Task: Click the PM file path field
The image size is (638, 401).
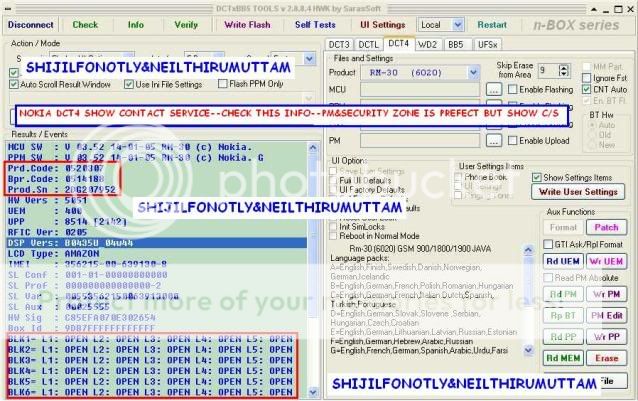Action: click(420, 141)
